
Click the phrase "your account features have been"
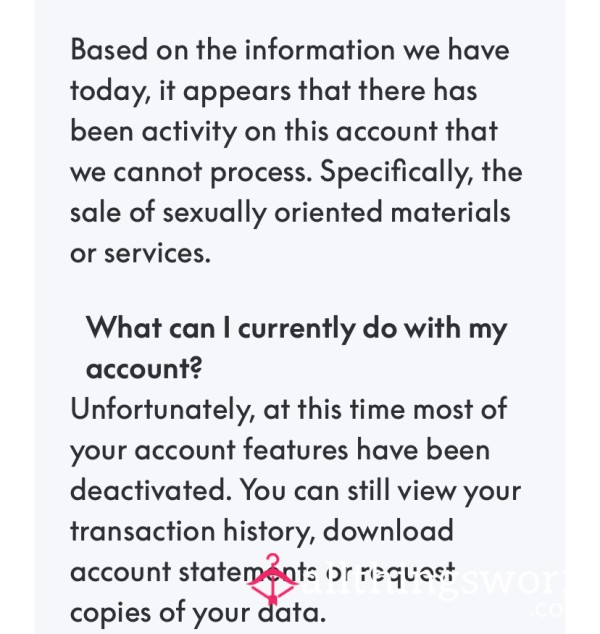280,450
